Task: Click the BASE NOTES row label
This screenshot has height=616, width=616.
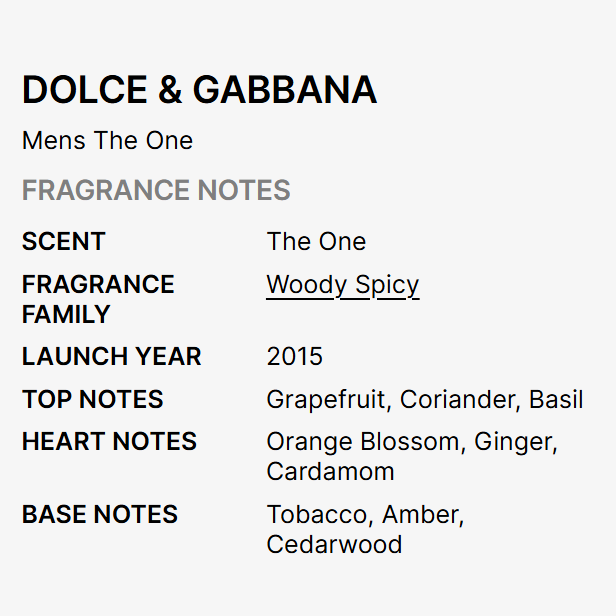Action: (99, 515)
